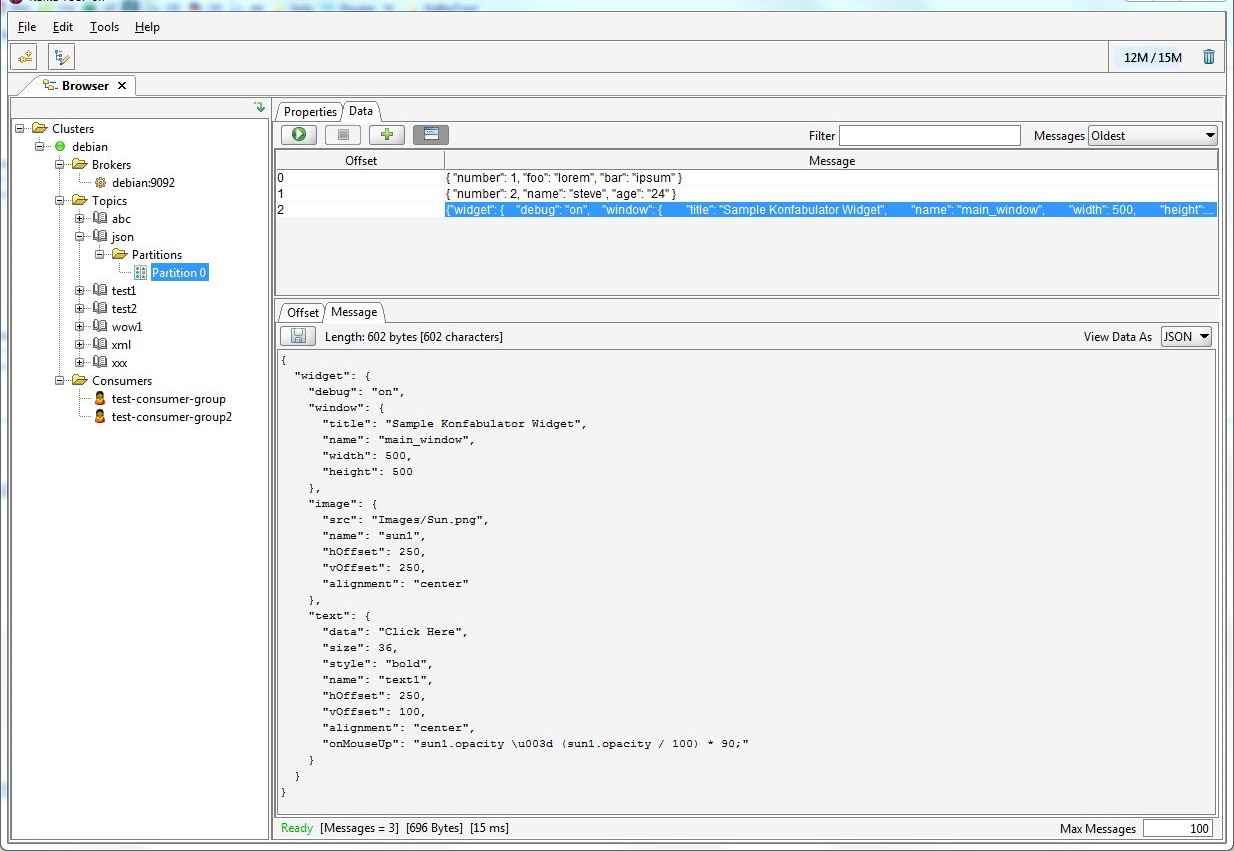The width and height of the screenshot is (1234, 851).
Task: Open the Tools menu
Action: tap(104, 27)
